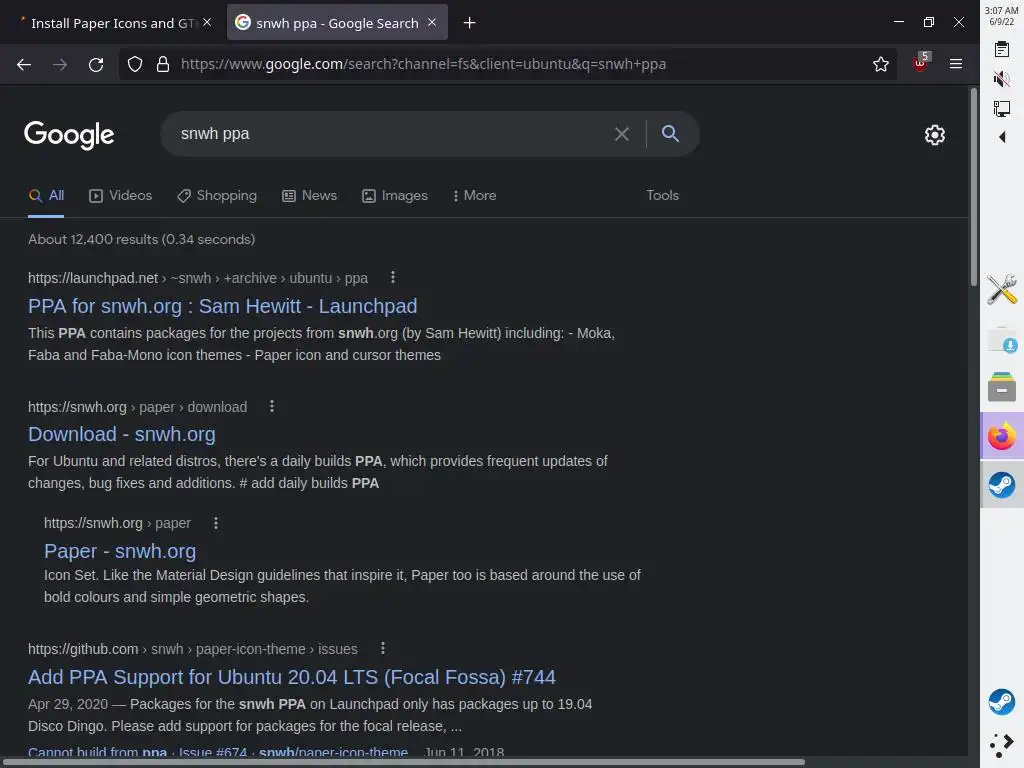Open options menu for launchpad.net result

392,278
